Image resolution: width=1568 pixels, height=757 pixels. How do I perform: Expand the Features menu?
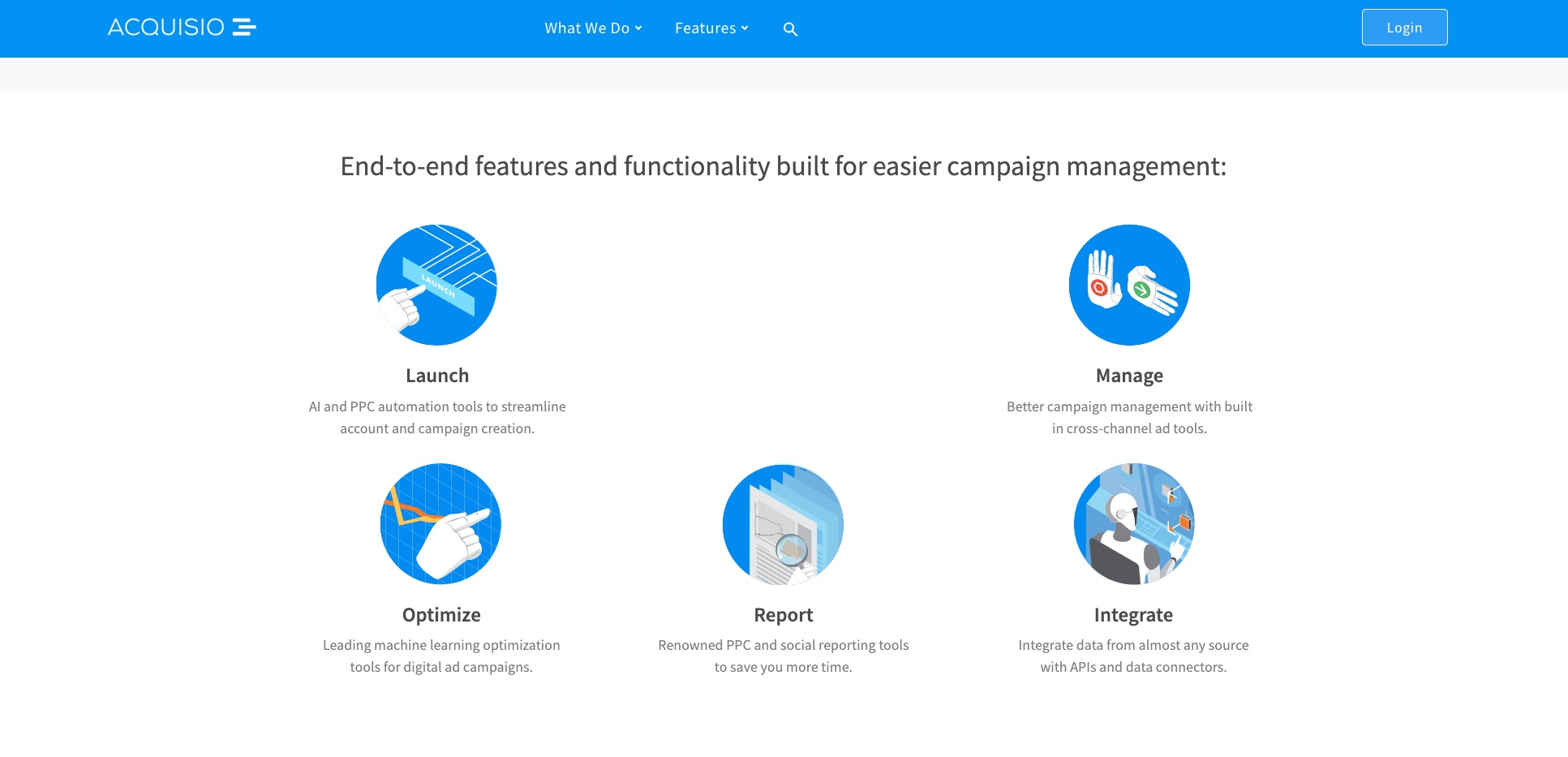click(x=711, y=28)
